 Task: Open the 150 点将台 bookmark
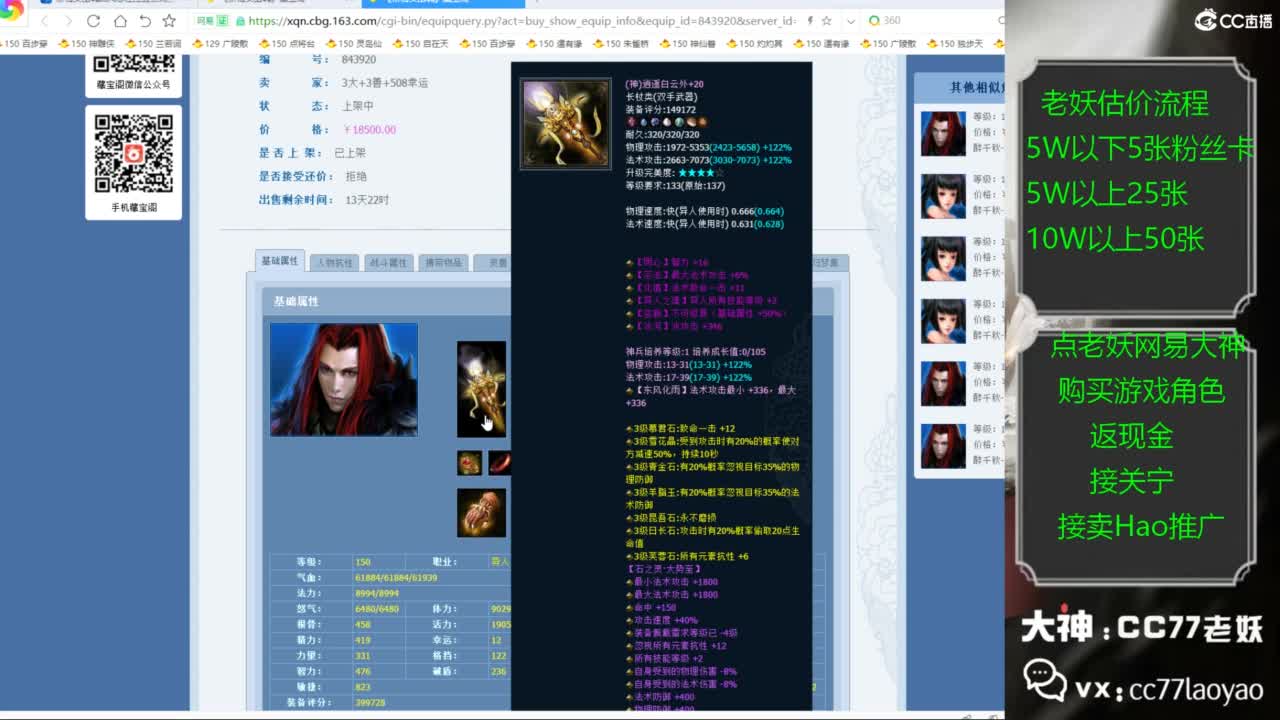tap(287, 44)
